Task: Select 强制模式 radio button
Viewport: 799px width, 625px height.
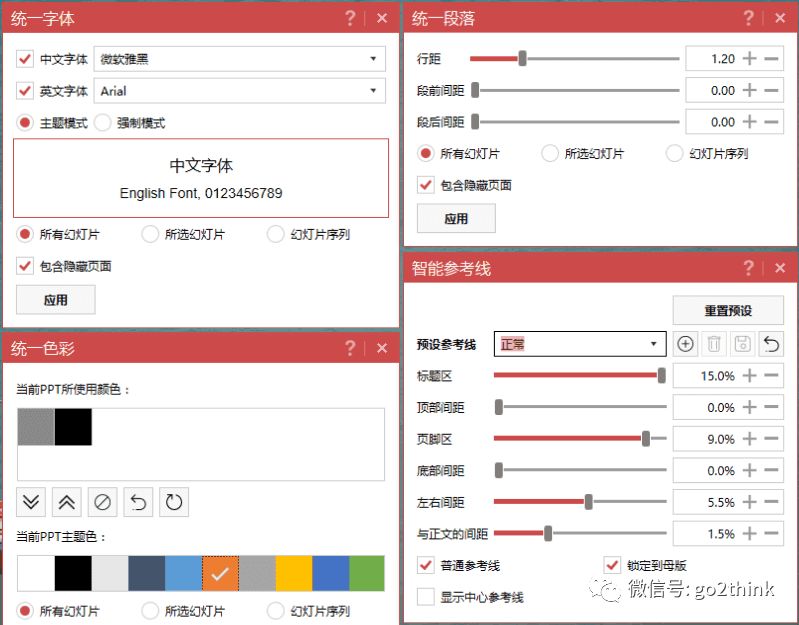Action: coord(102,122)
